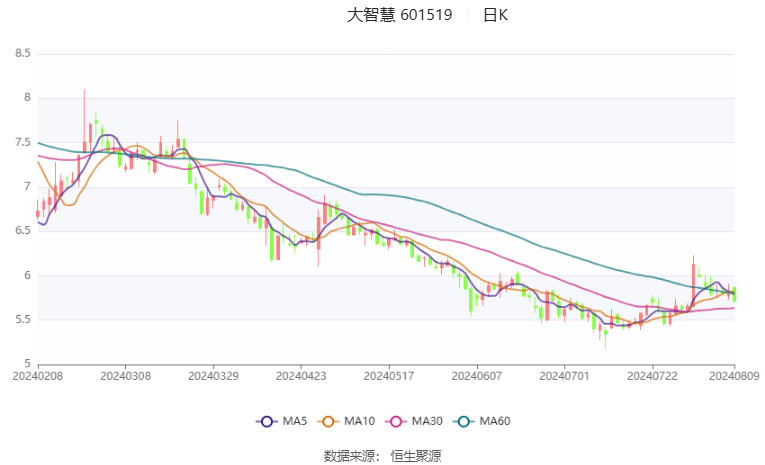Click the lowest candlestick near 5.2 in July
This screenshot has height=465, width=765.
click(x=605, y=336)
